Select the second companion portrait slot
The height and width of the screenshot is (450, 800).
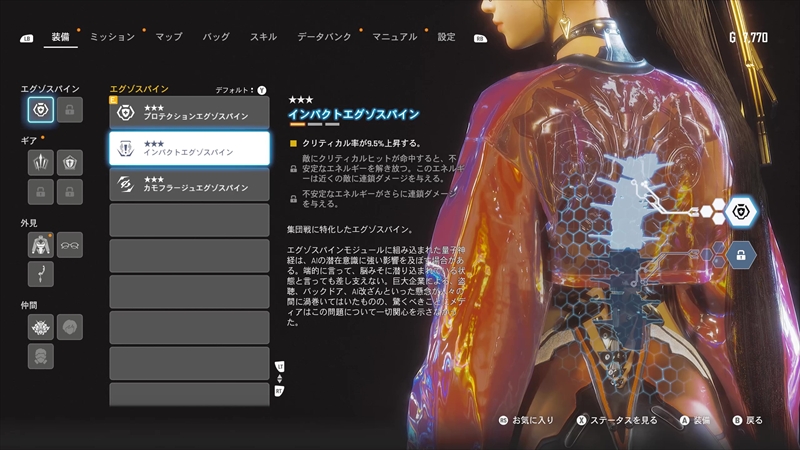click(x=70, y=327)
